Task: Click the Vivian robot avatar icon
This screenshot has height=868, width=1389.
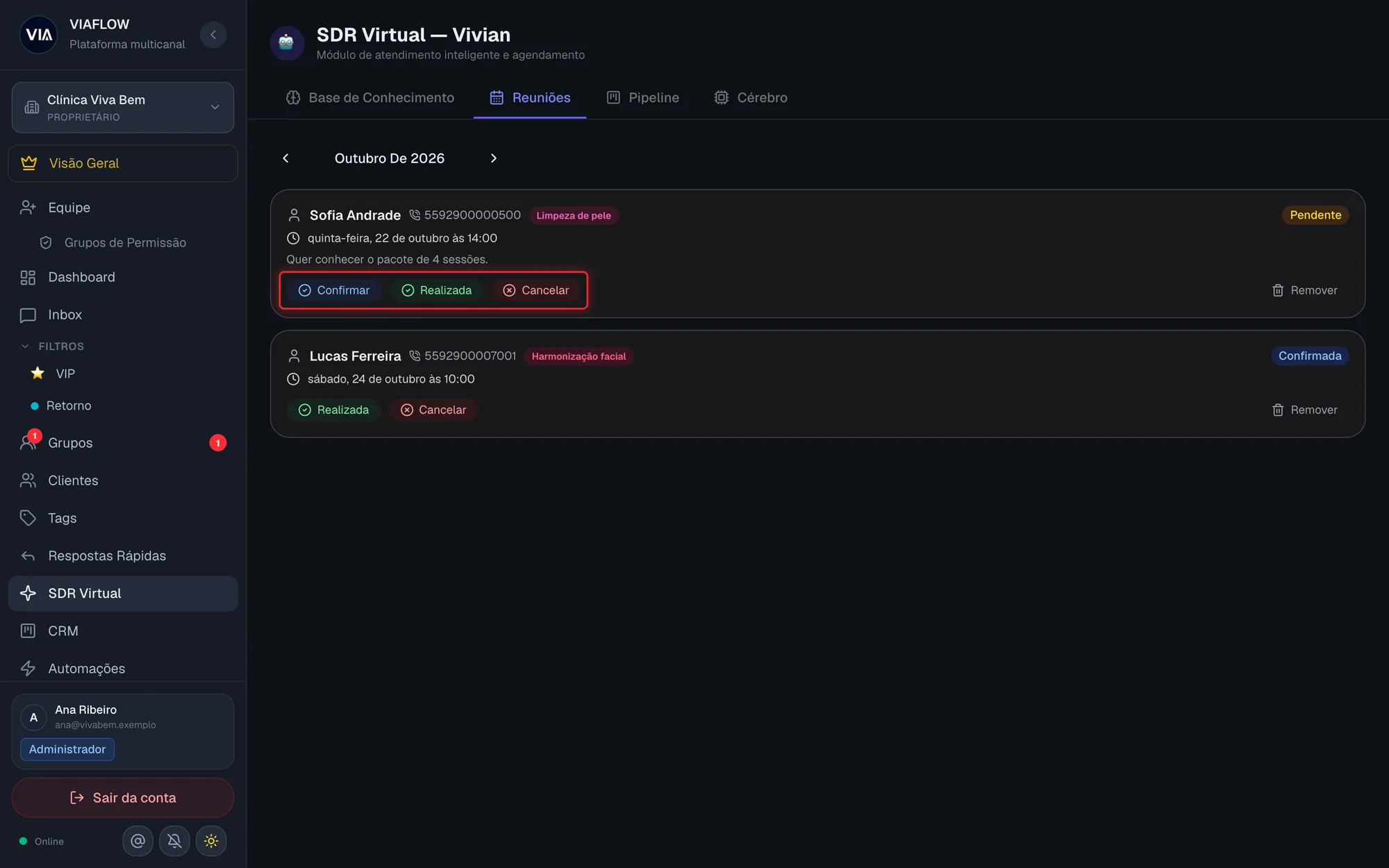Action: [287, 43]
